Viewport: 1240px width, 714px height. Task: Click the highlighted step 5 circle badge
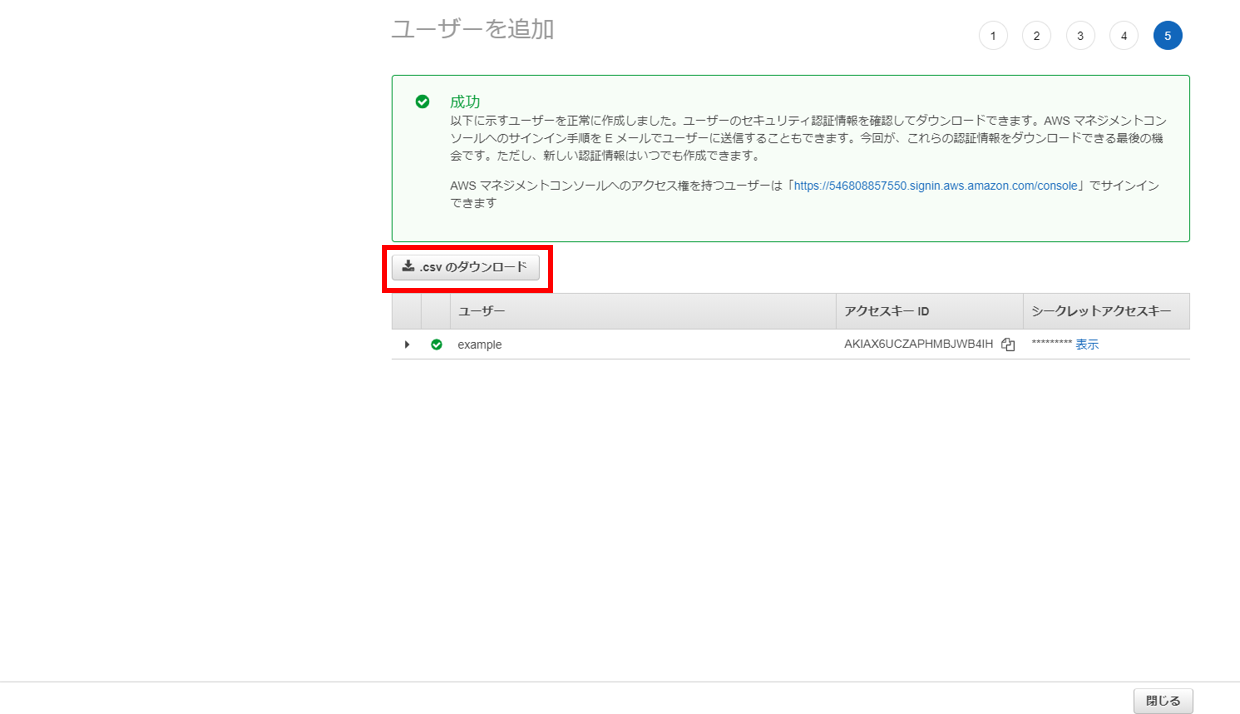(x=1167, y=35)
